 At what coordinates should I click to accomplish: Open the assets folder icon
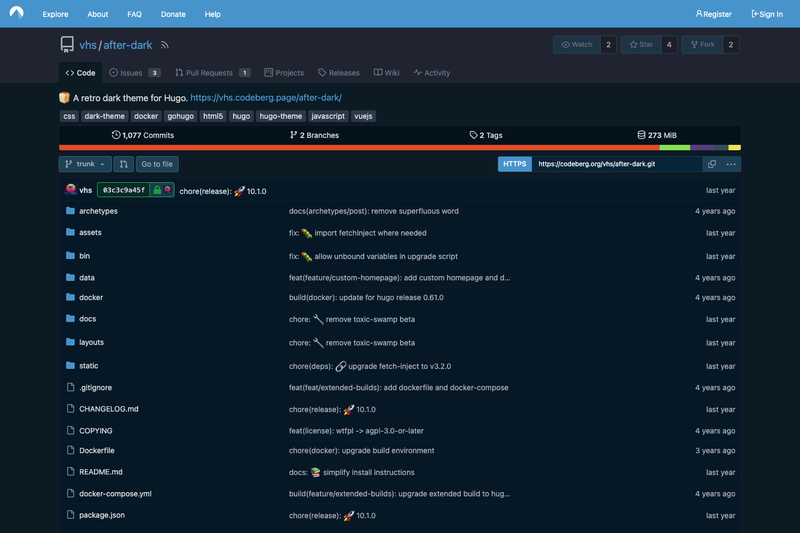(x=70, y=232)
